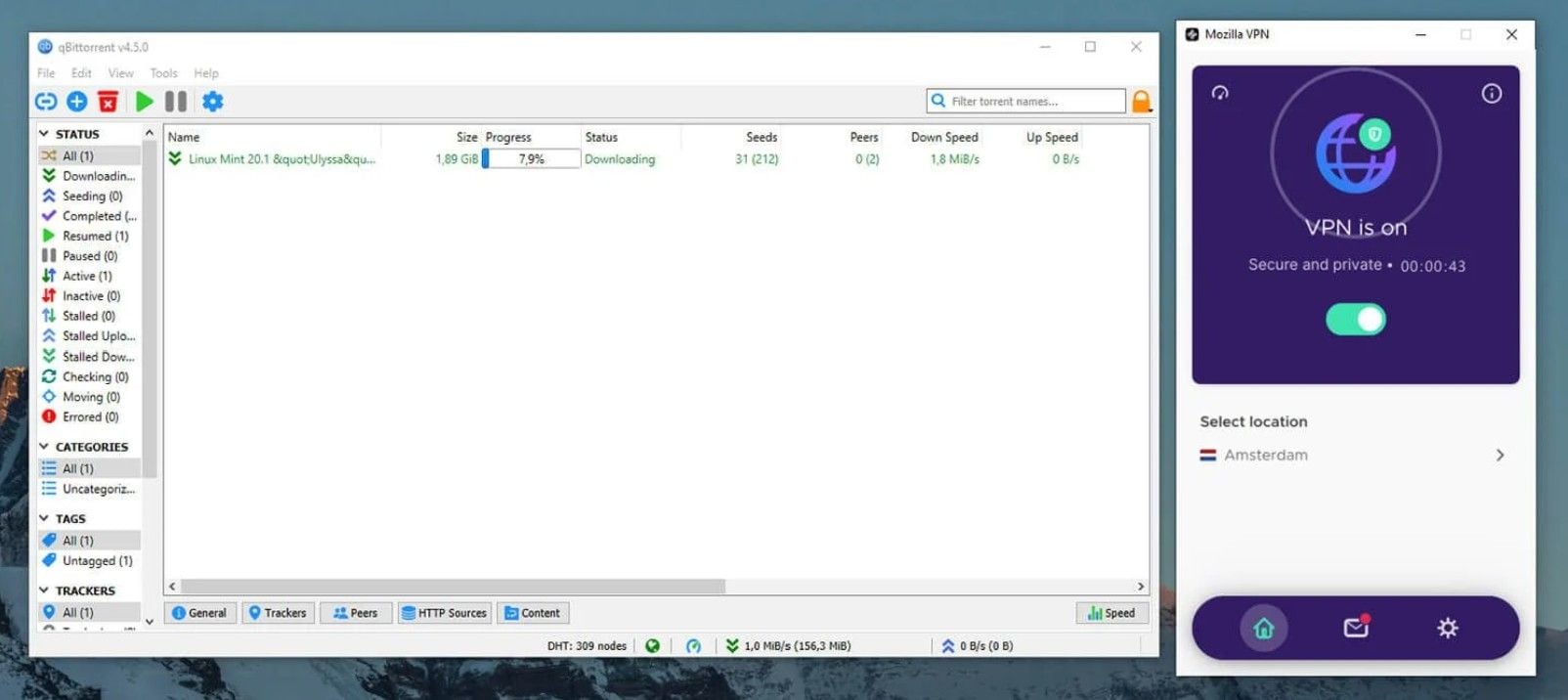This screenshot has width=1568, height=700.
Task: Open the Speed graph button
Action: click(1111, 613)
